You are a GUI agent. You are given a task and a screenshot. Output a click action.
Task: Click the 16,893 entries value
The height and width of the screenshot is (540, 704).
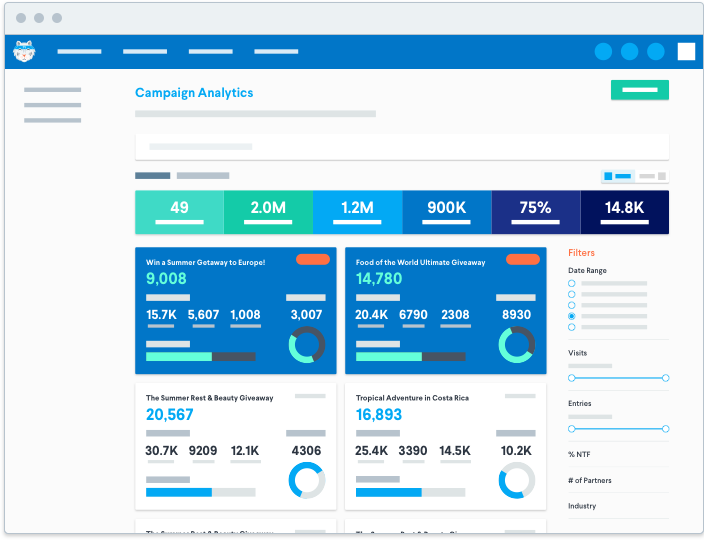(x=378, y=414)
